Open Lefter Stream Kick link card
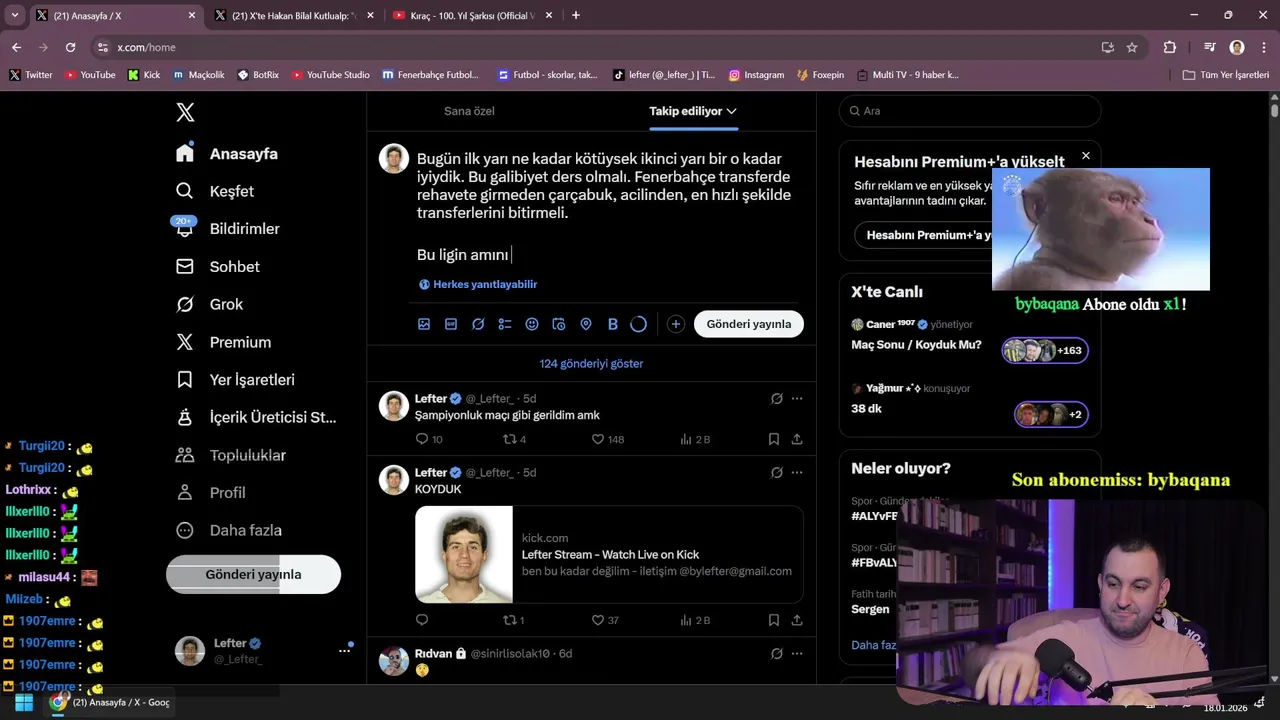The height and width of the screenshot is (720, 1280). (x=609, y=555)
